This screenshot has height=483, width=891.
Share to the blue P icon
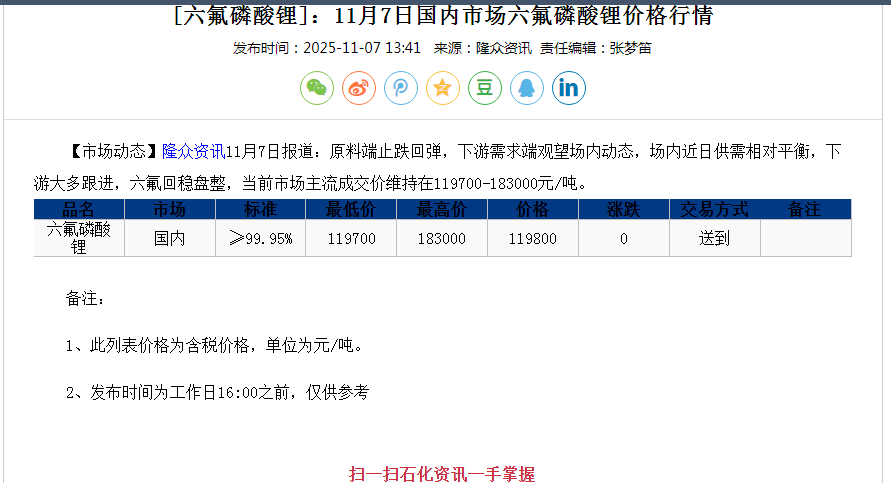click(x=401, y=88)
